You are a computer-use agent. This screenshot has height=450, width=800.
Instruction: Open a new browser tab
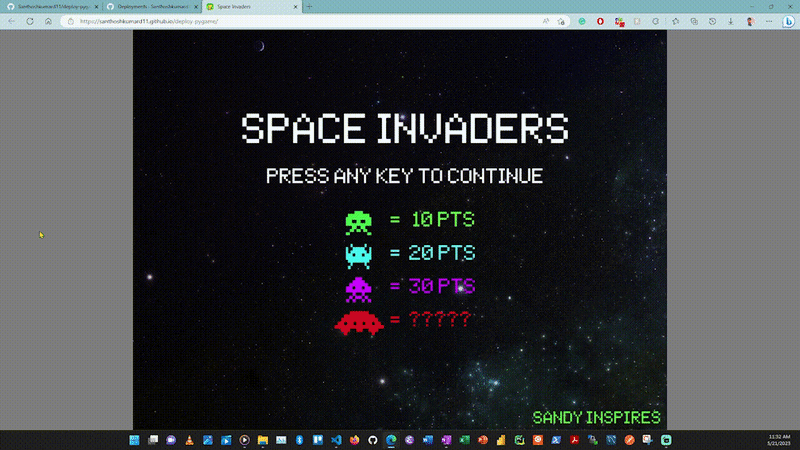point(309,7)
